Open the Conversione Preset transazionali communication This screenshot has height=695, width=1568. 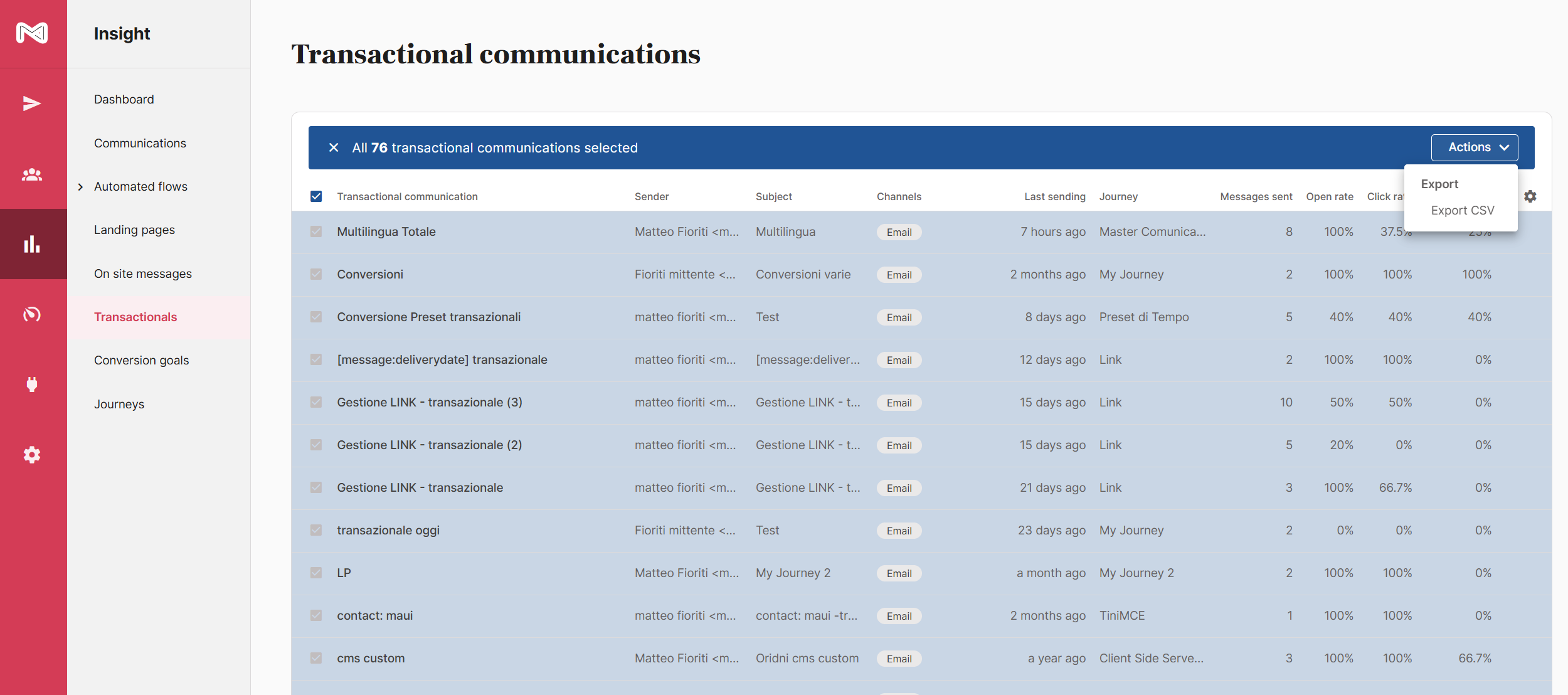point(428,317)
